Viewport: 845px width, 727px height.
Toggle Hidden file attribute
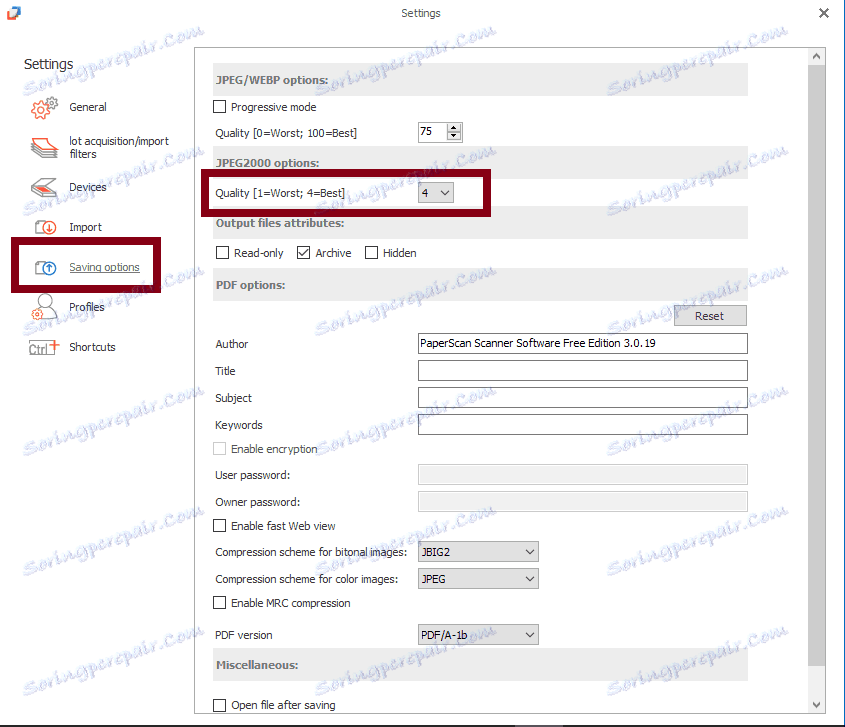click(x=371, y=252)
